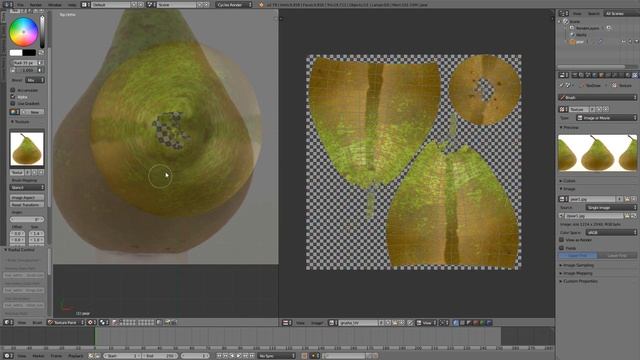Open the UV editor Image menu
Image resolution: width=640 pixels, height=360 pixels.
(317, 322)
